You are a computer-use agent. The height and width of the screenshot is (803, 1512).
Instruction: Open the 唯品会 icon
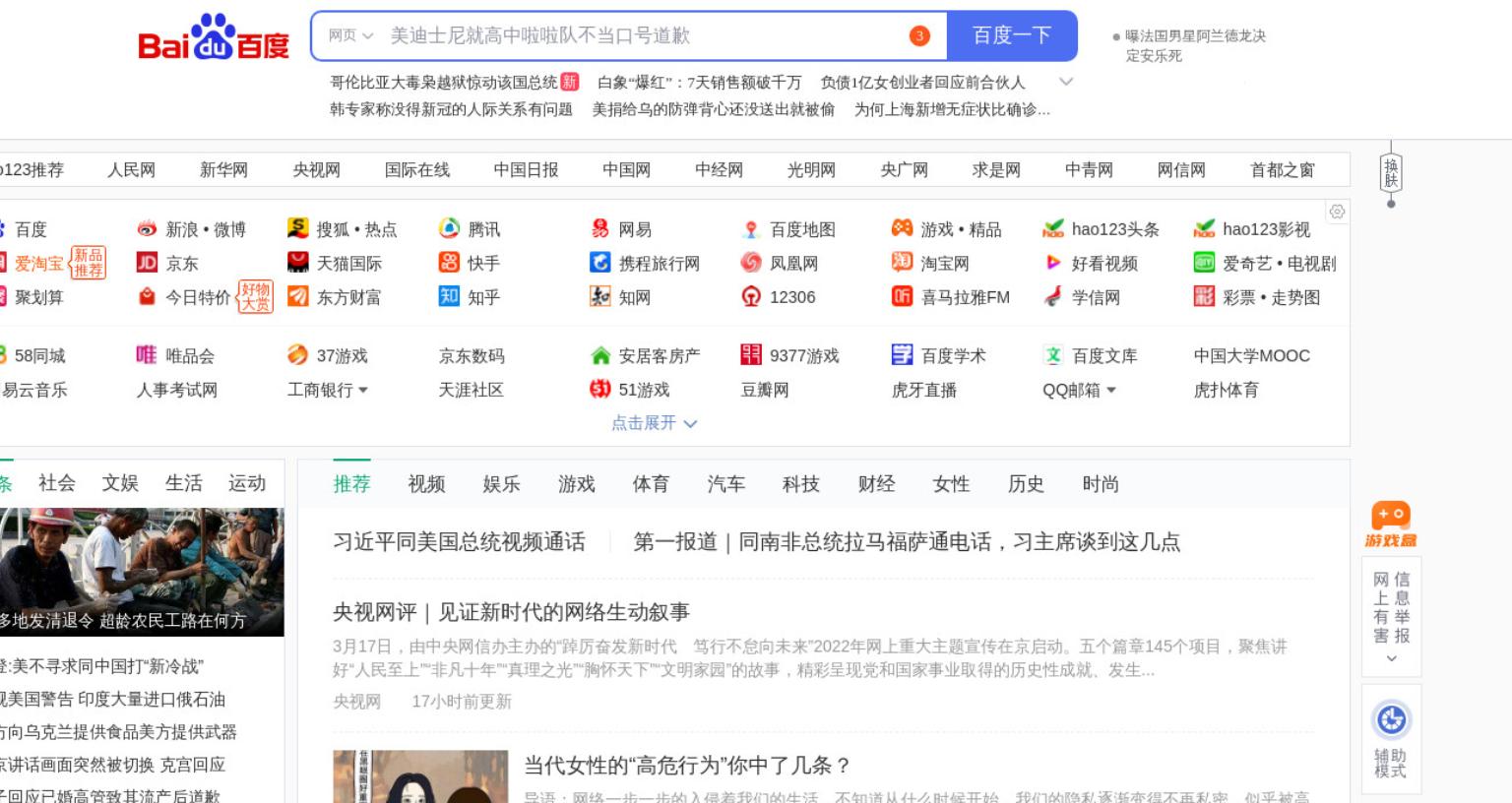pos(147,355)
